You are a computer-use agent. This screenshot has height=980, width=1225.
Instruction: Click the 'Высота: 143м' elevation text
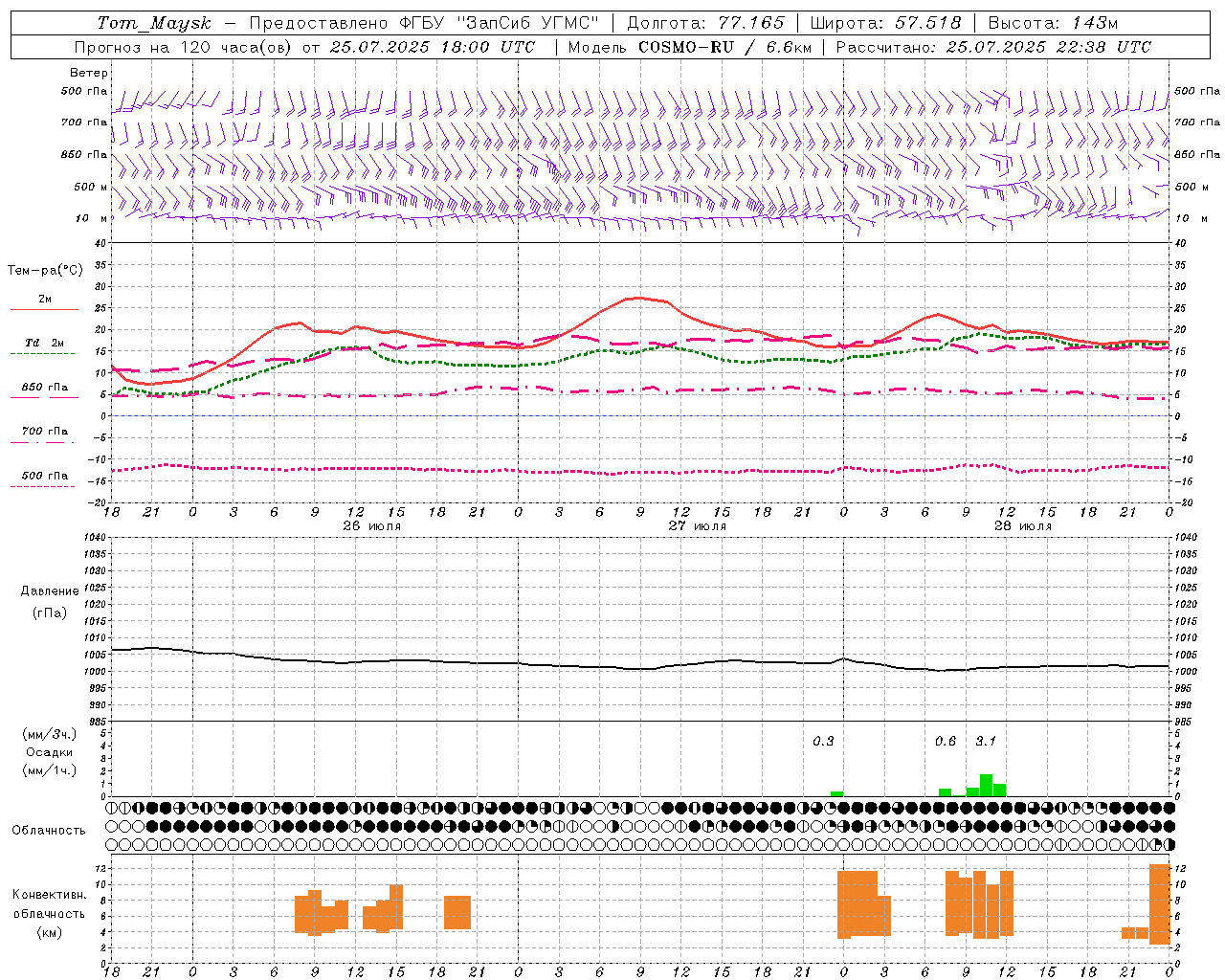(x=1053, y=23)
